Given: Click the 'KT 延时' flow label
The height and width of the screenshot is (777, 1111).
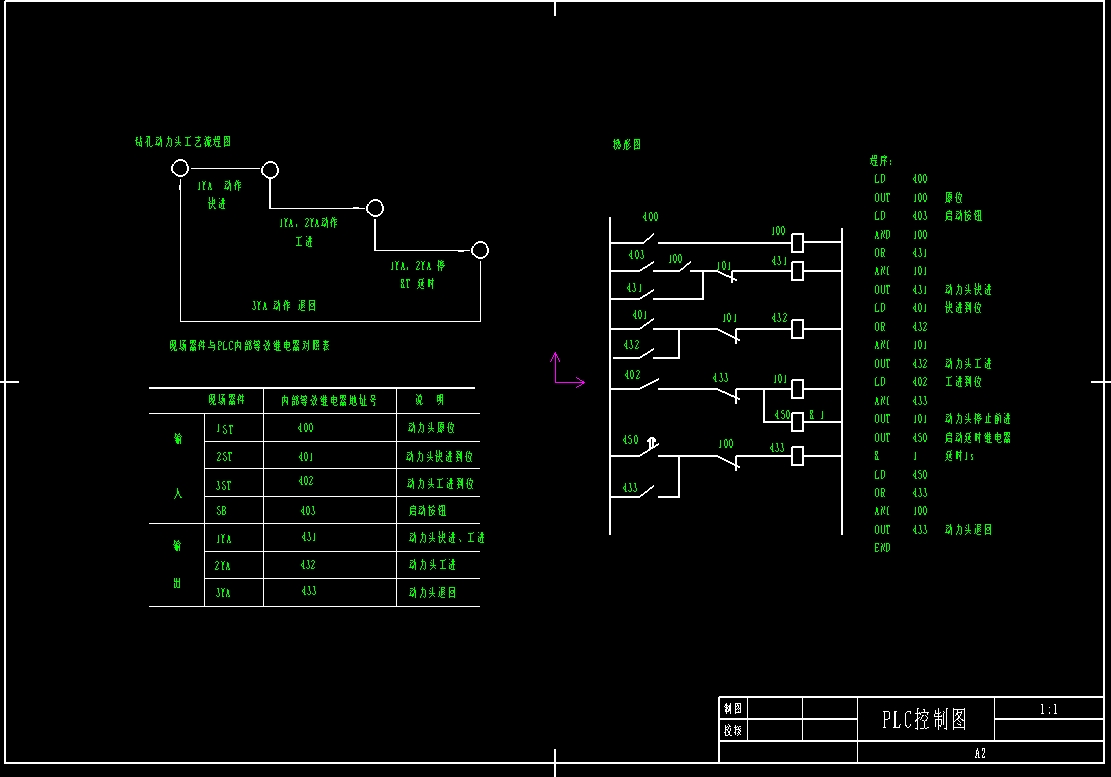Looking at the screenshot, I should click(417, 284).
